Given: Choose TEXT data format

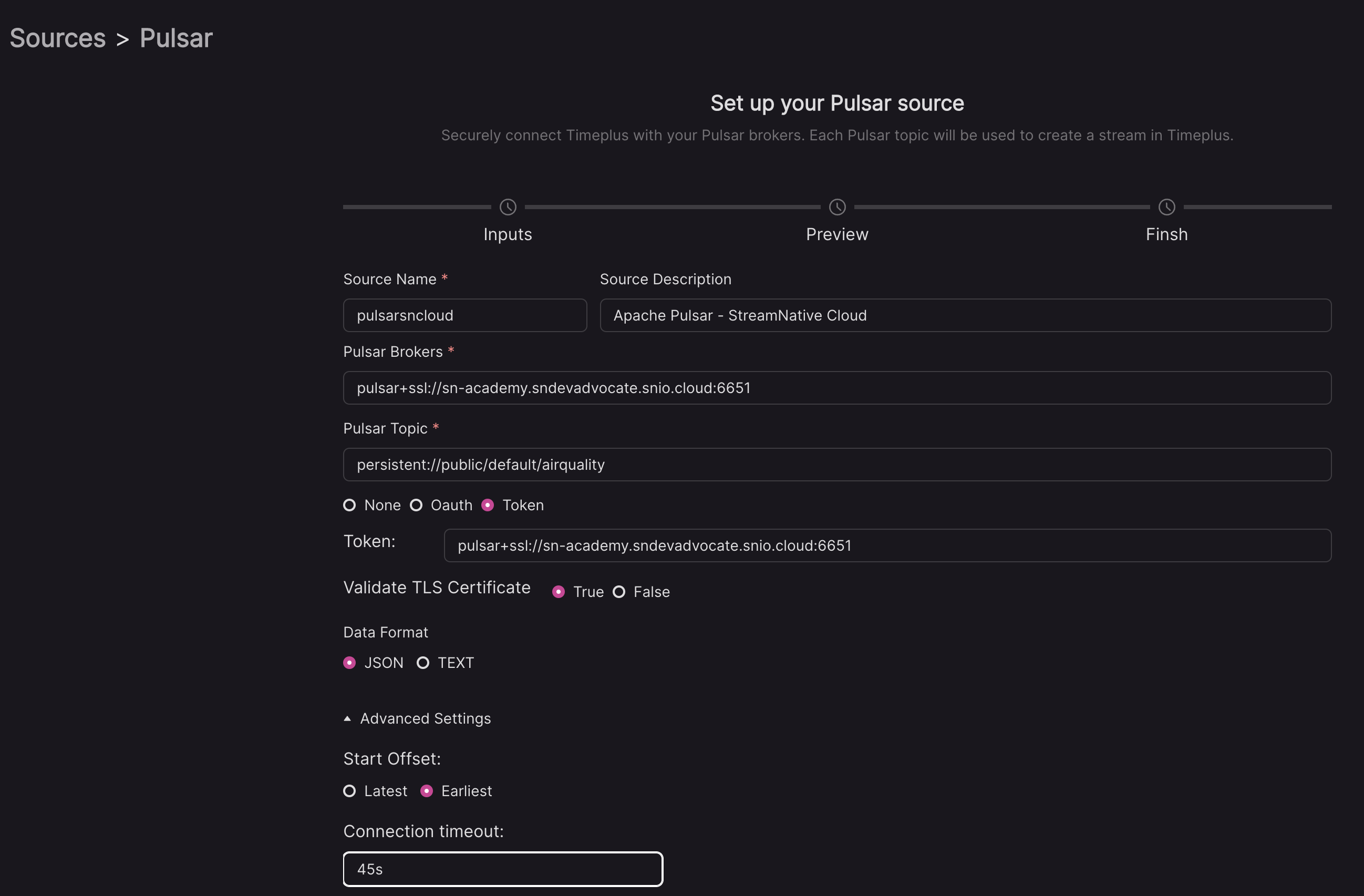Looking at the screenshot, I should pos(423,663).
